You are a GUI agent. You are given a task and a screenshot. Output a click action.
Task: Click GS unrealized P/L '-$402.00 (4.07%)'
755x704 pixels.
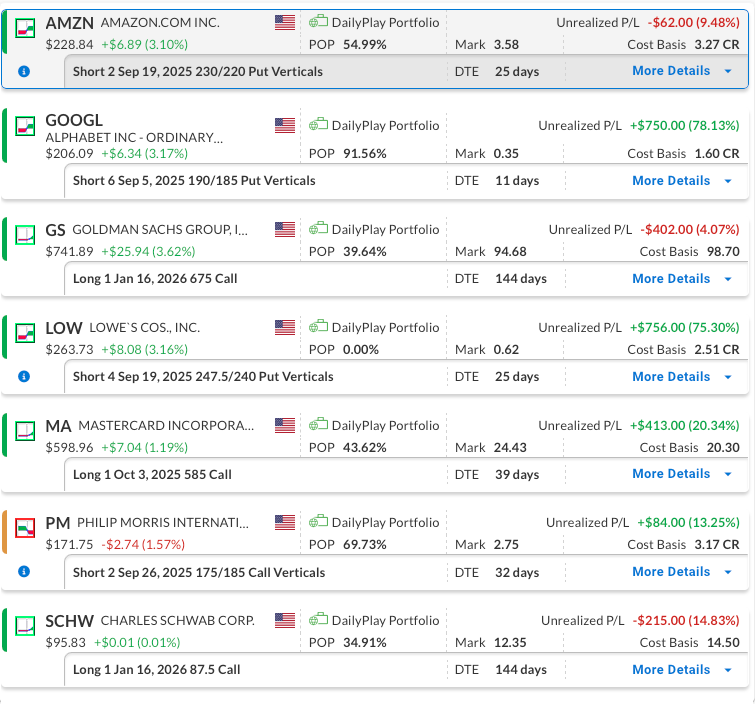coord(690,230)
